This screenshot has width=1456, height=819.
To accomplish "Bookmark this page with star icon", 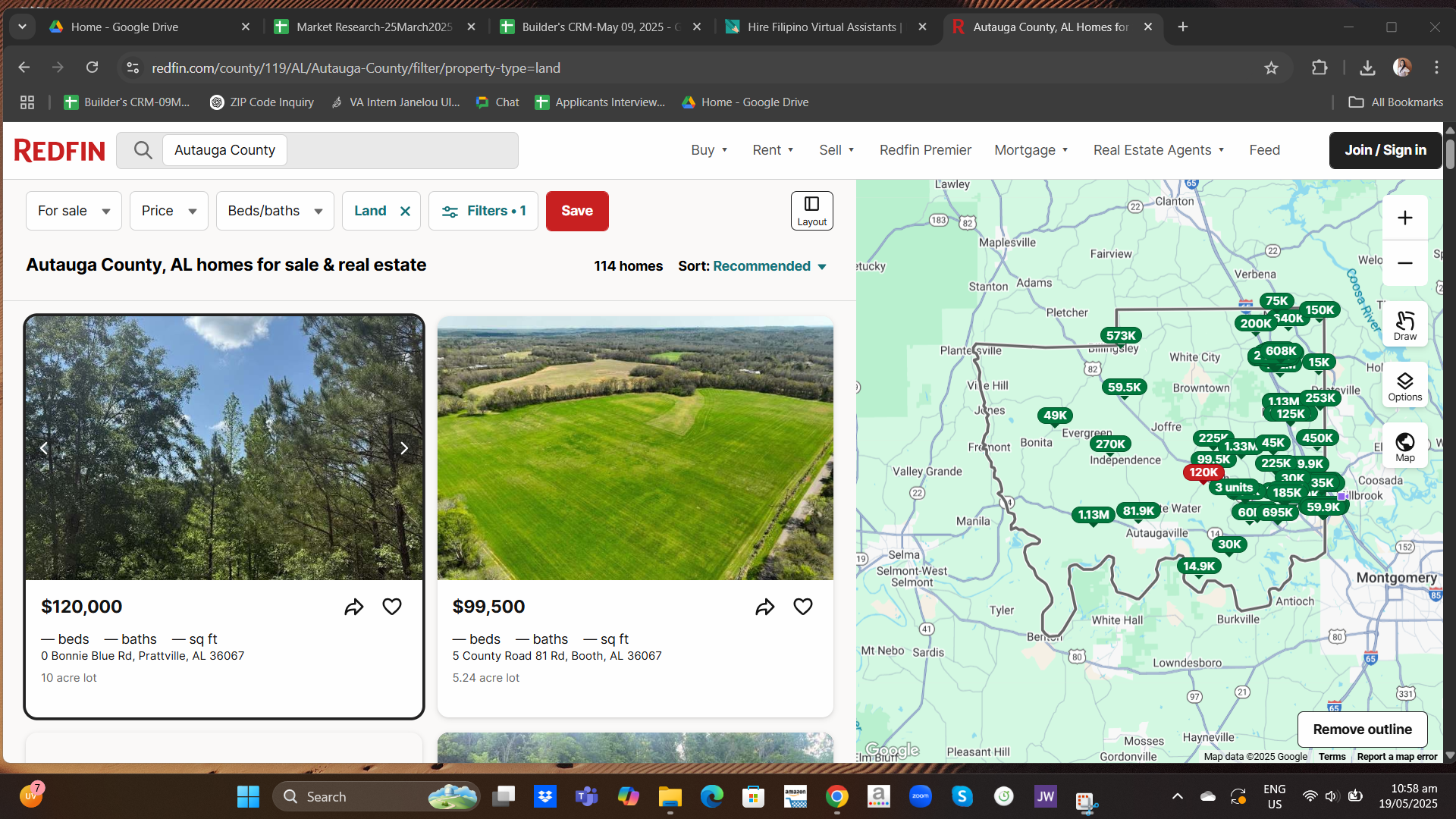I will (x=1271, y=68).
